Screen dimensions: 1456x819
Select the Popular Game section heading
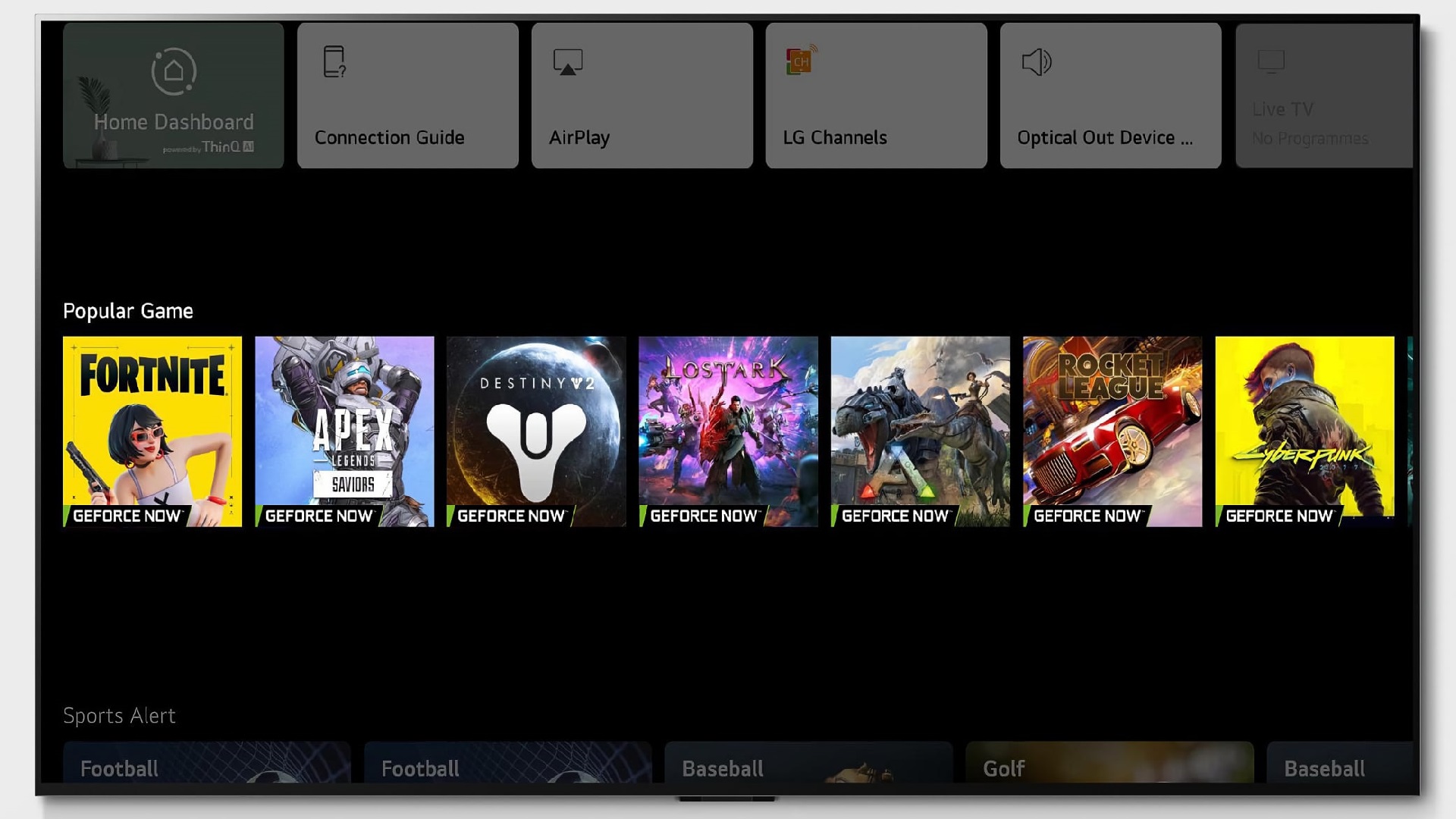tap(128, 312)
